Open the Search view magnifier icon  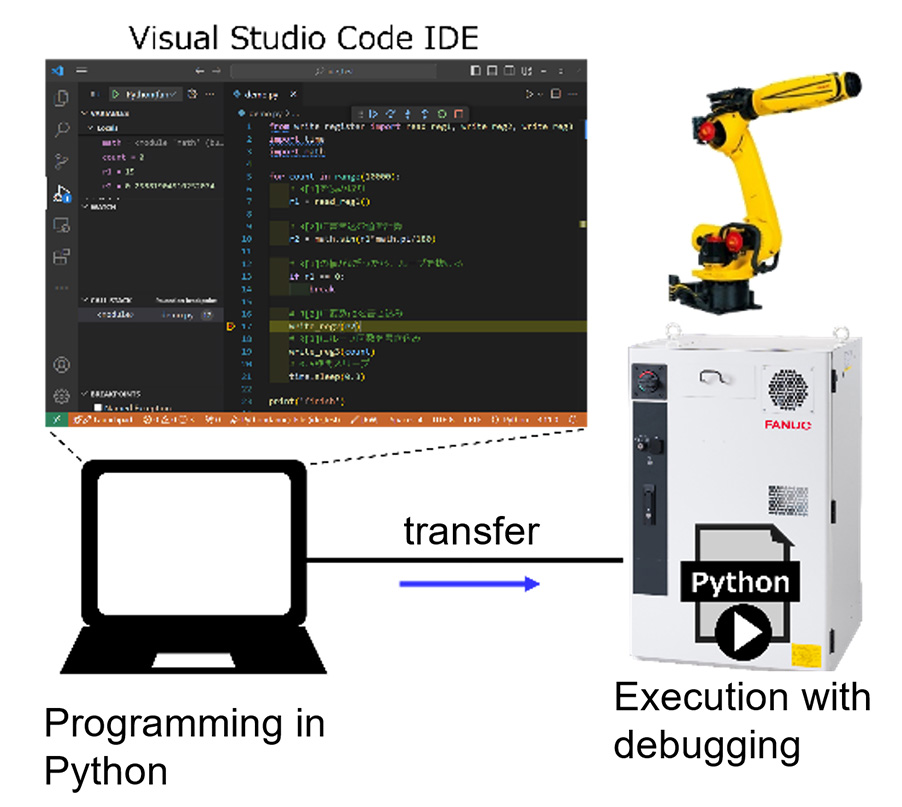(62, 129)
